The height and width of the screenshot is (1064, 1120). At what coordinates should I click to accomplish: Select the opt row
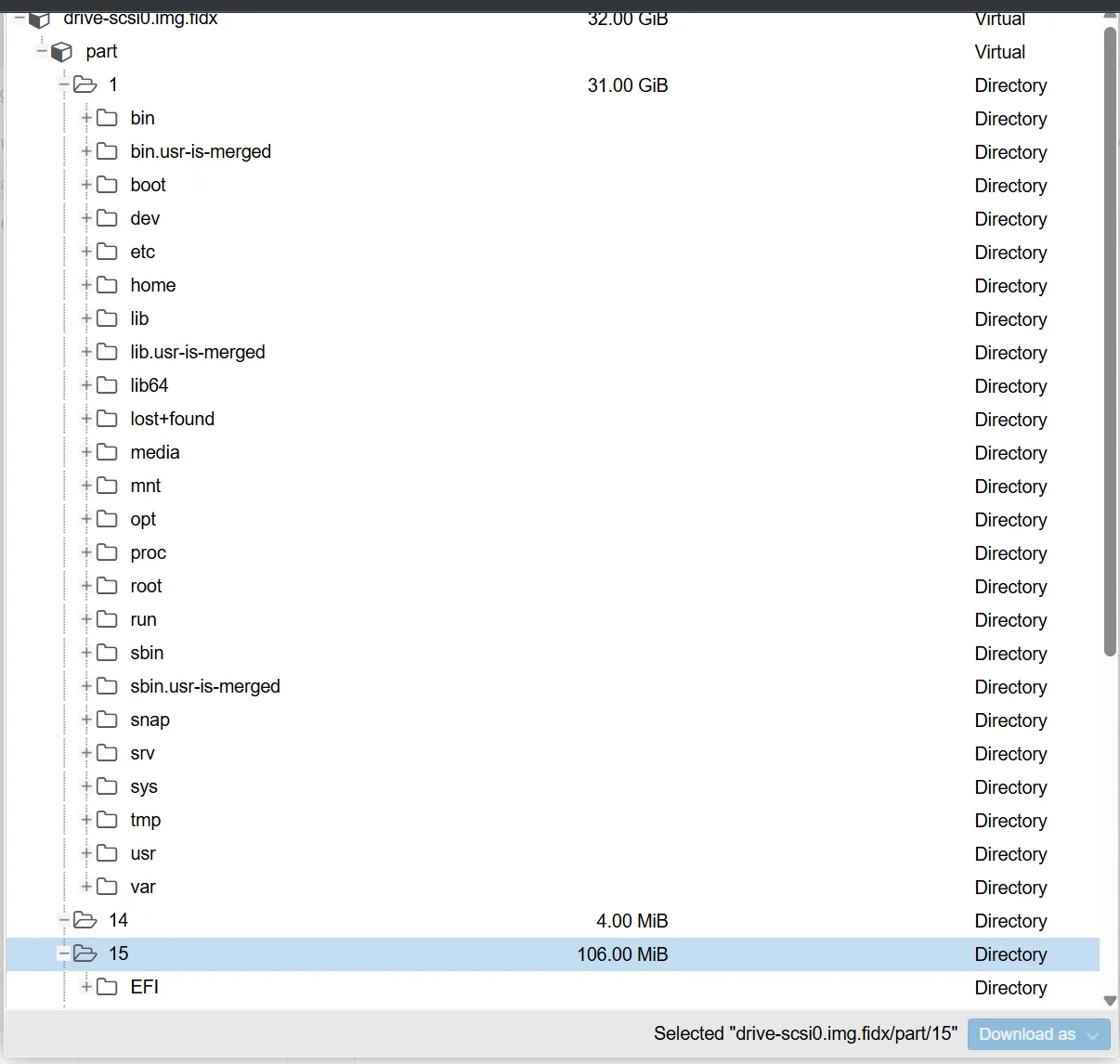[x=553, y=519]
